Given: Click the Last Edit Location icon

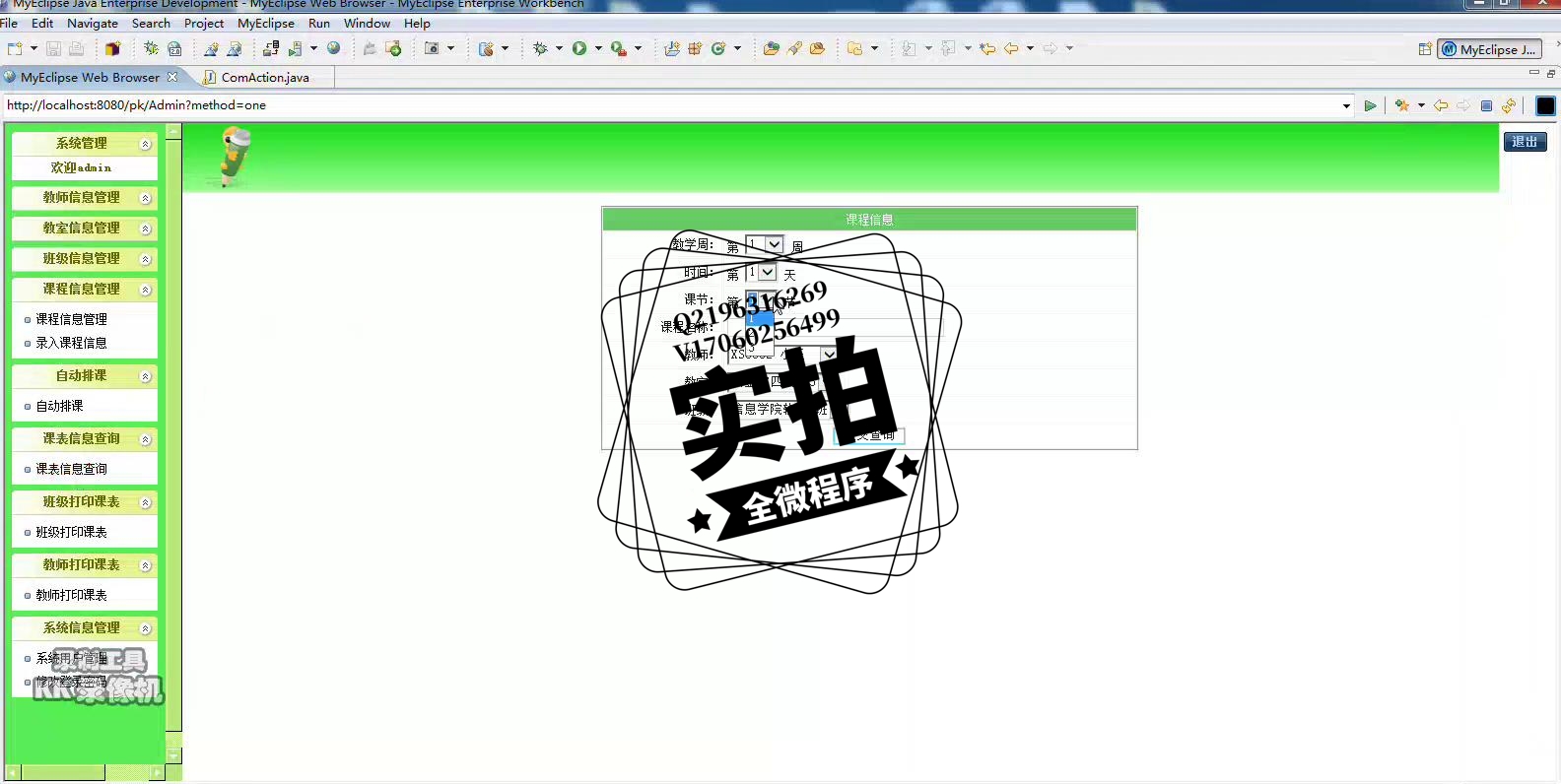Looking at the screenshot, I should tap(987, 48).
